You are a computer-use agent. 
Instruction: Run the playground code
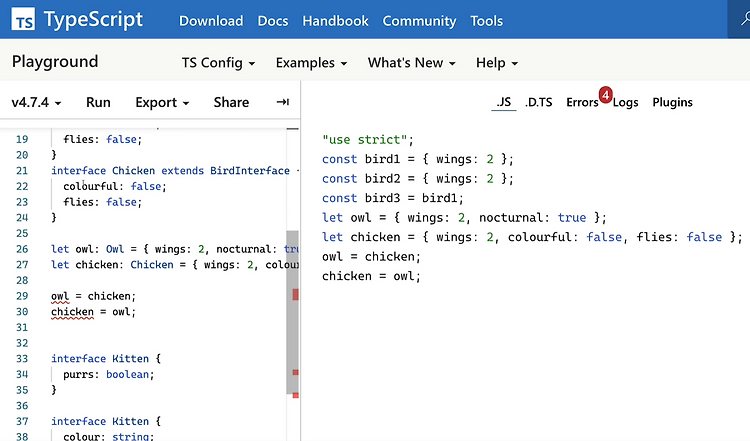98,102
